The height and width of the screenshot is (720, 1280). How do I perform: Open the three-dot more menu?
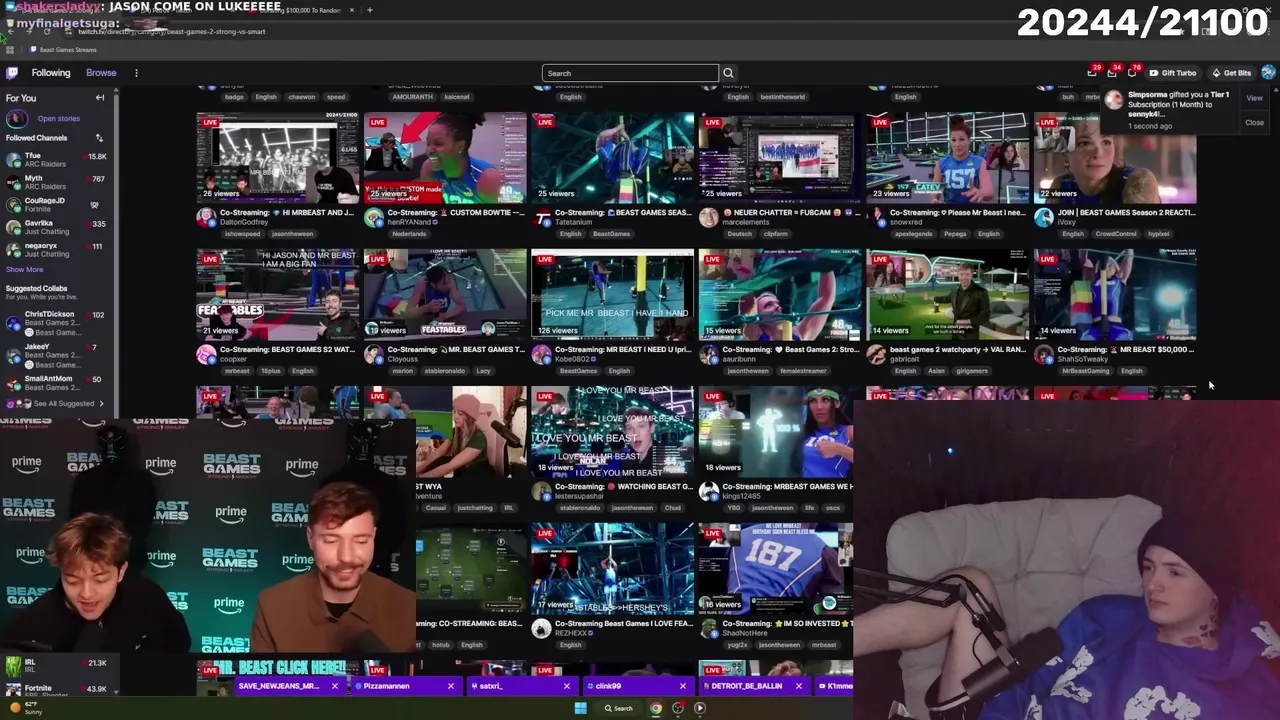[x=136, y=73]
